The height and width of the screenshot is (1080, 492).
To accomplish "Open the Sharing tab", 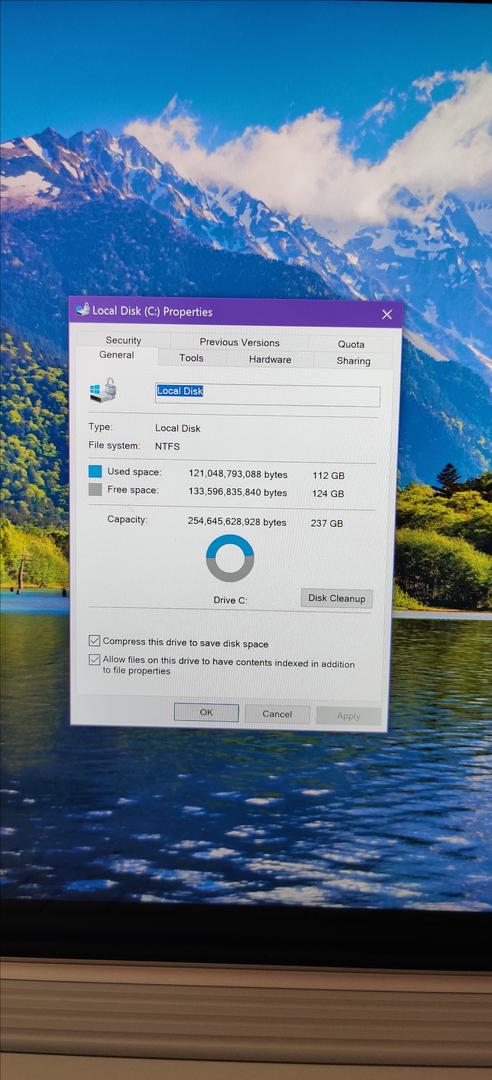I will click(353, 361).
